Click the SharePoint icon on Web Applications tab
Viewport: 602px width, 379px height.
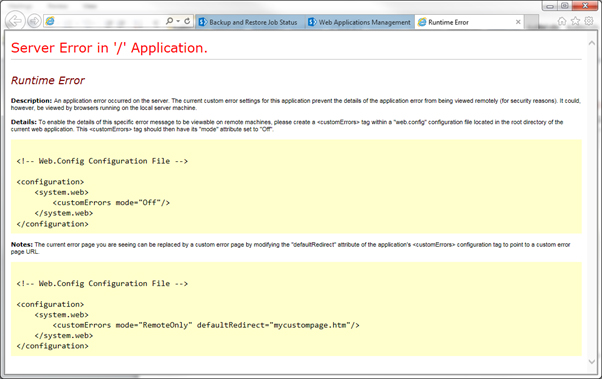(x=312, y=22)
